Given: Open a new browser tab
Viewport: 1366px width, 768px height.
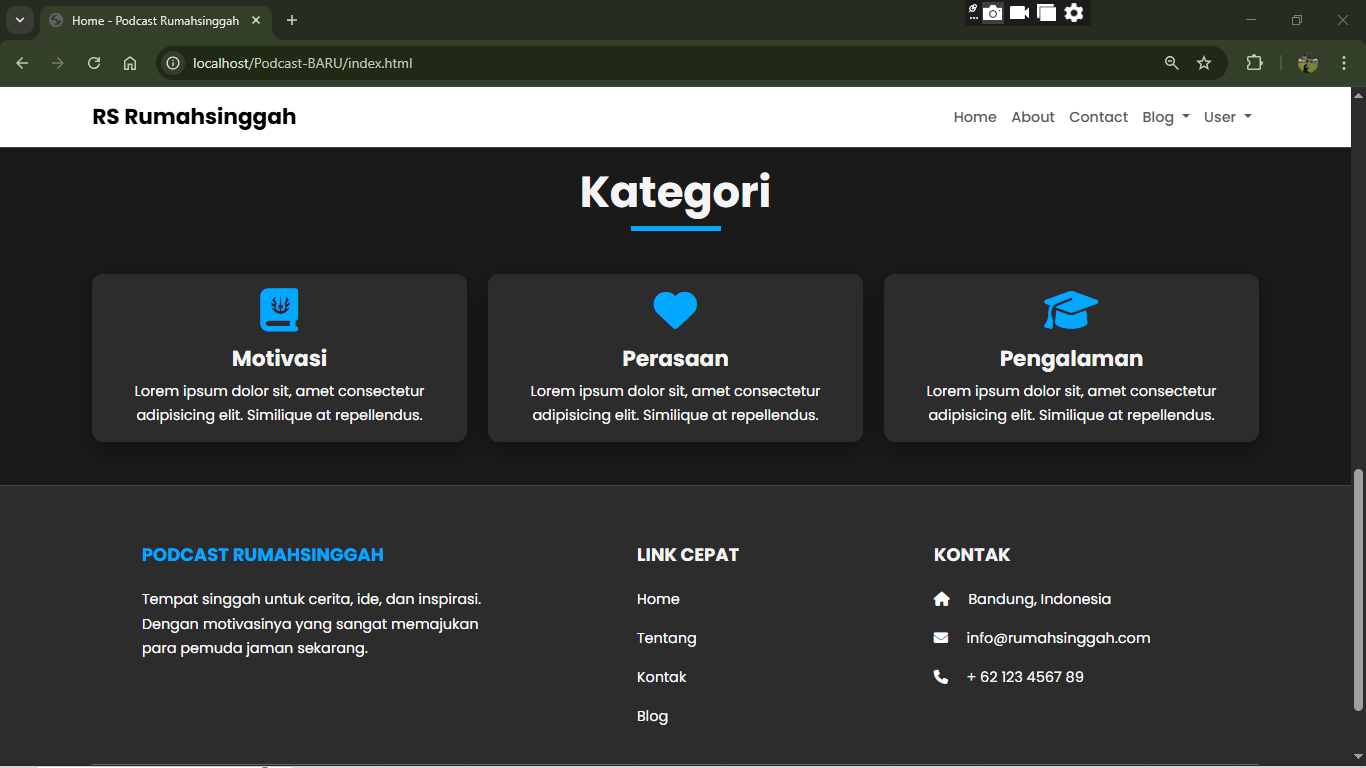Looking at the screenshot, I should click(292, 20).
